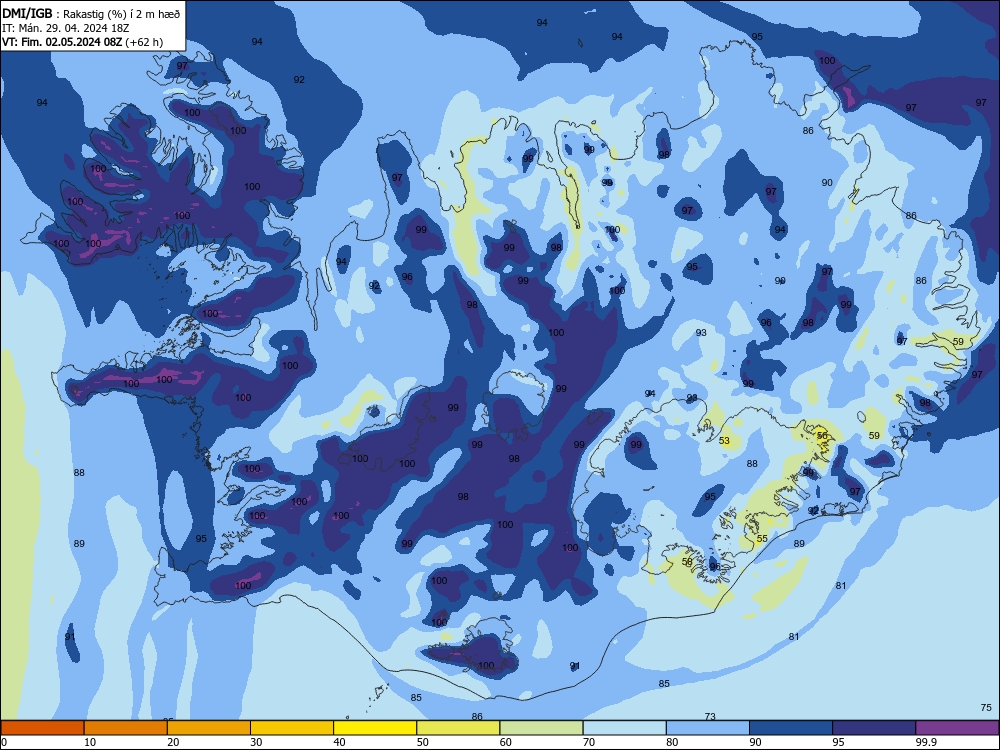Click the legend scale label '20'
This screenshot has width=1000, height=750.
click(x=173, y=742)
